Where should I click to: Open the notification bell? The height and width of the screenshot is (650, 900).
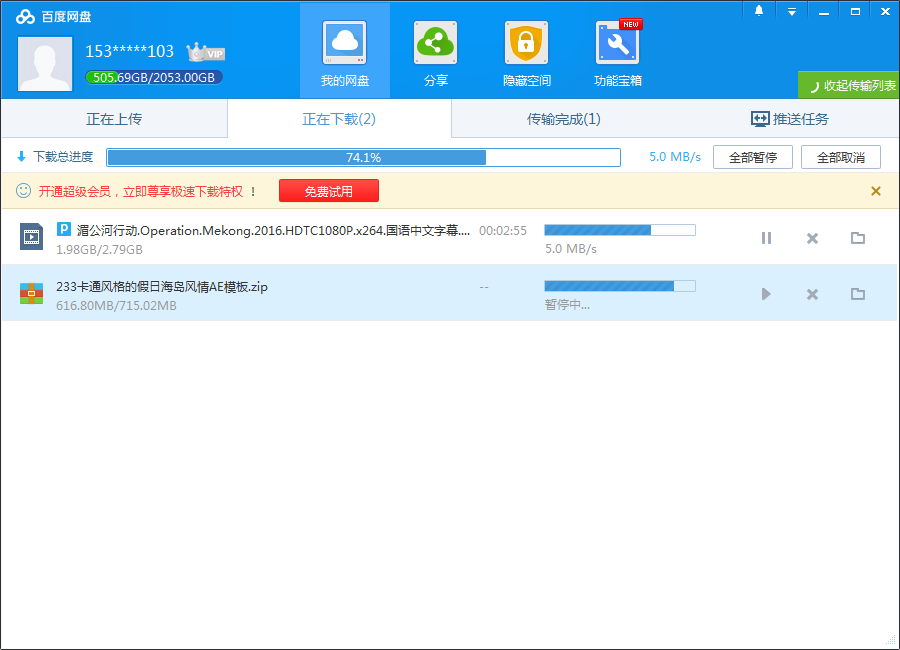[759, 11]
